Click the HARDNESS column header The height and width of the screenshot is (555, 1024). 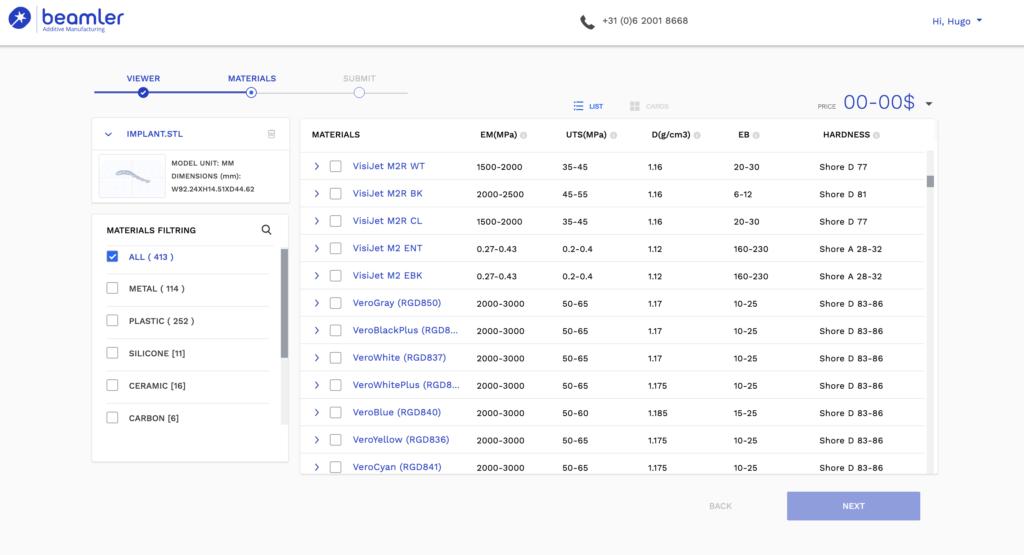point(846,135)
